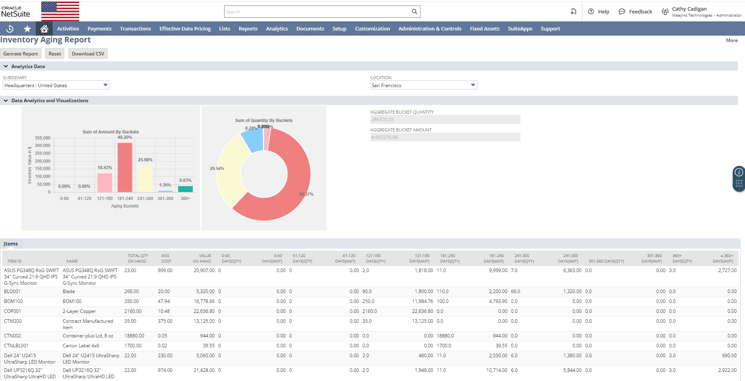Open the Analytics menu

[277, 29]
